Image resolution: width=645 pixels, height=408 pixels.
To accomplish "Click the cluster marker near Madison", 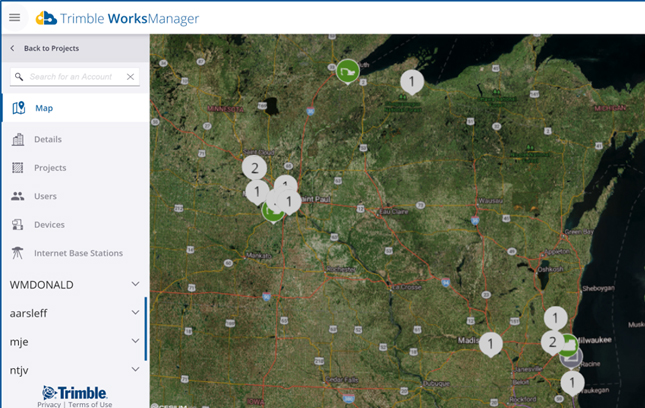I will click(x=490, y=343).
